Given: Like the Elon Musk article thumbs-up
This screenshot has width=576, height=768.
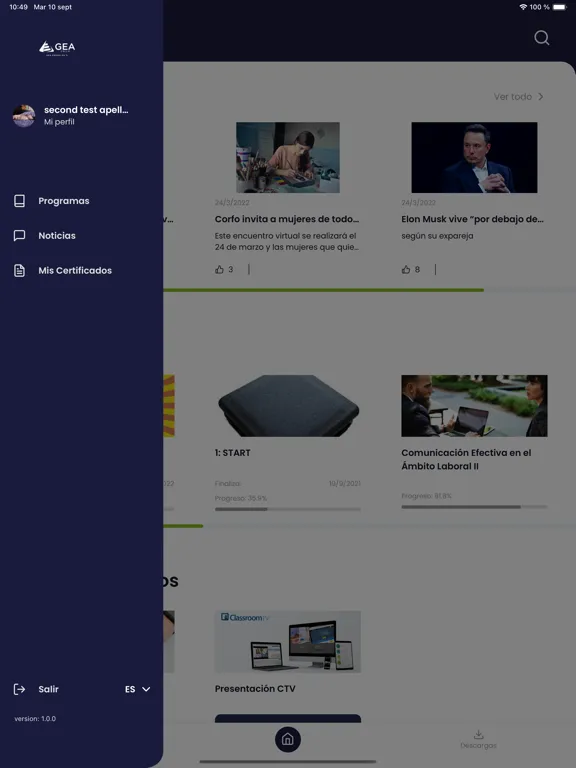Looking at the screenshot, I should [406, 269].
